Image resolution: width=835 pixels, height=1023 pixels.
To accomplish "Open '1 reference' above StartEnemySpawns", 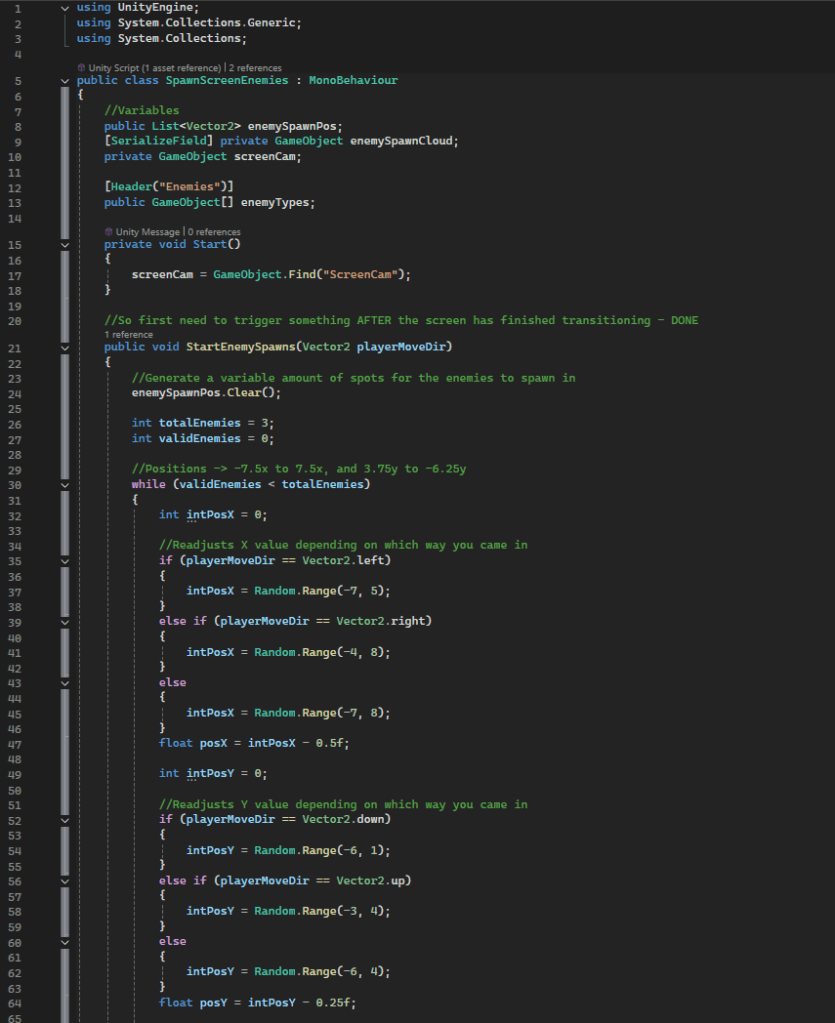I will (129, 335).
